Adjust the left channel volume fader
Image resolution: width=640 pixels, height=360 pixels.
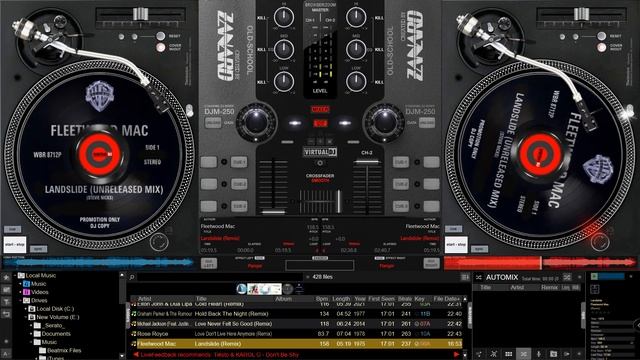(x=273, y=211)
